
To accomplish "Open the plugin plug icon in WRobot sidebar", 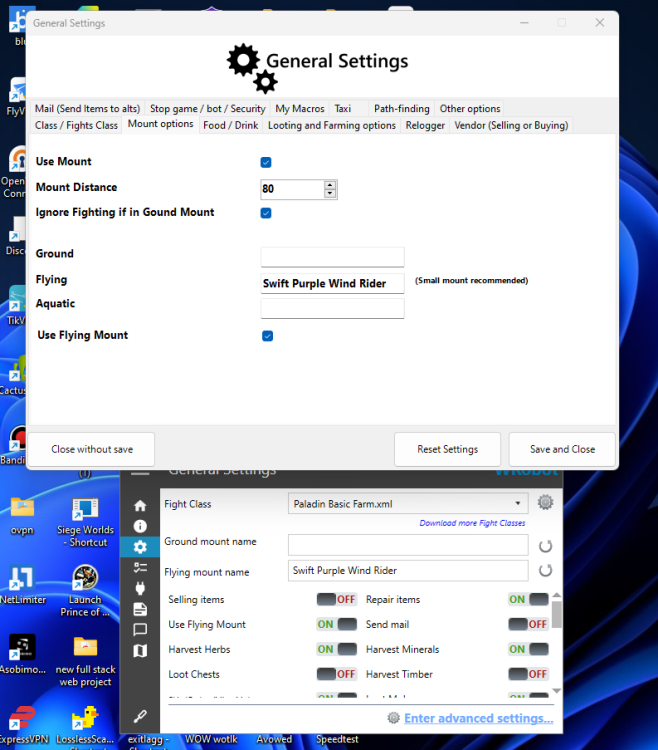I will (140, 588).
